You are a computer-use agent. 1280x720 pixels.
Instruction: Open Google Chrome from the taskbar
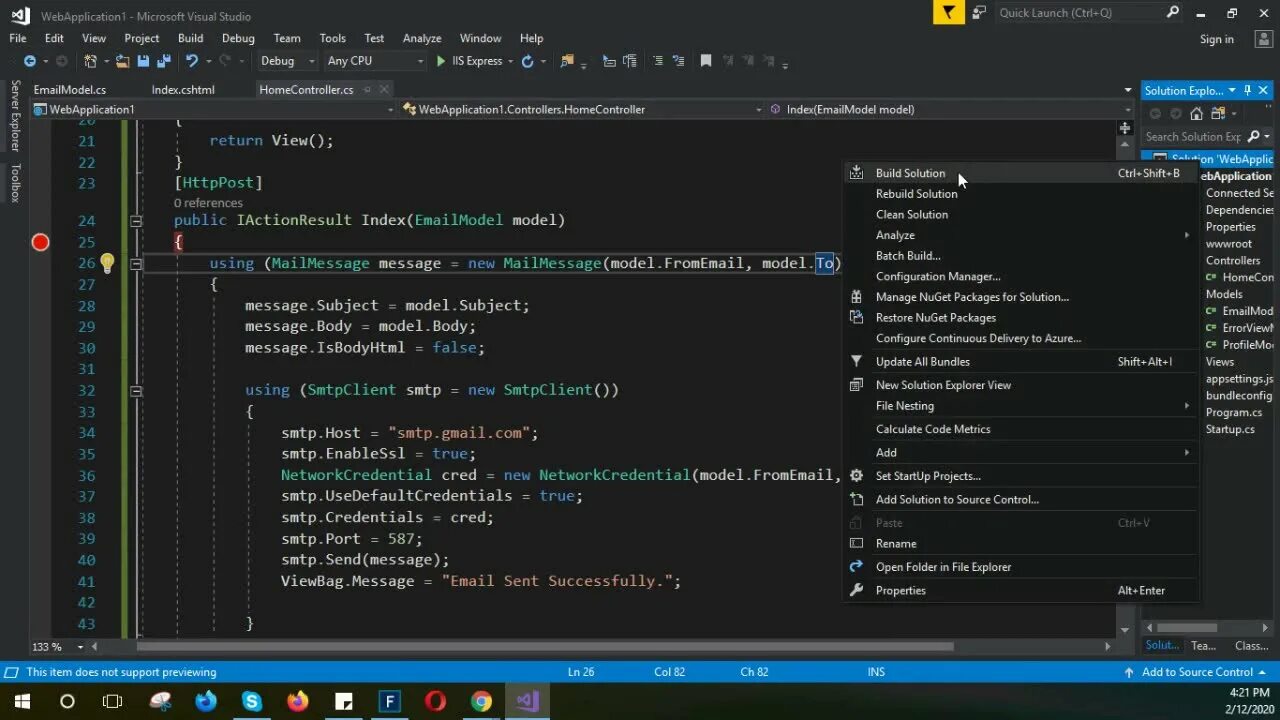click(x=481, y=701)
